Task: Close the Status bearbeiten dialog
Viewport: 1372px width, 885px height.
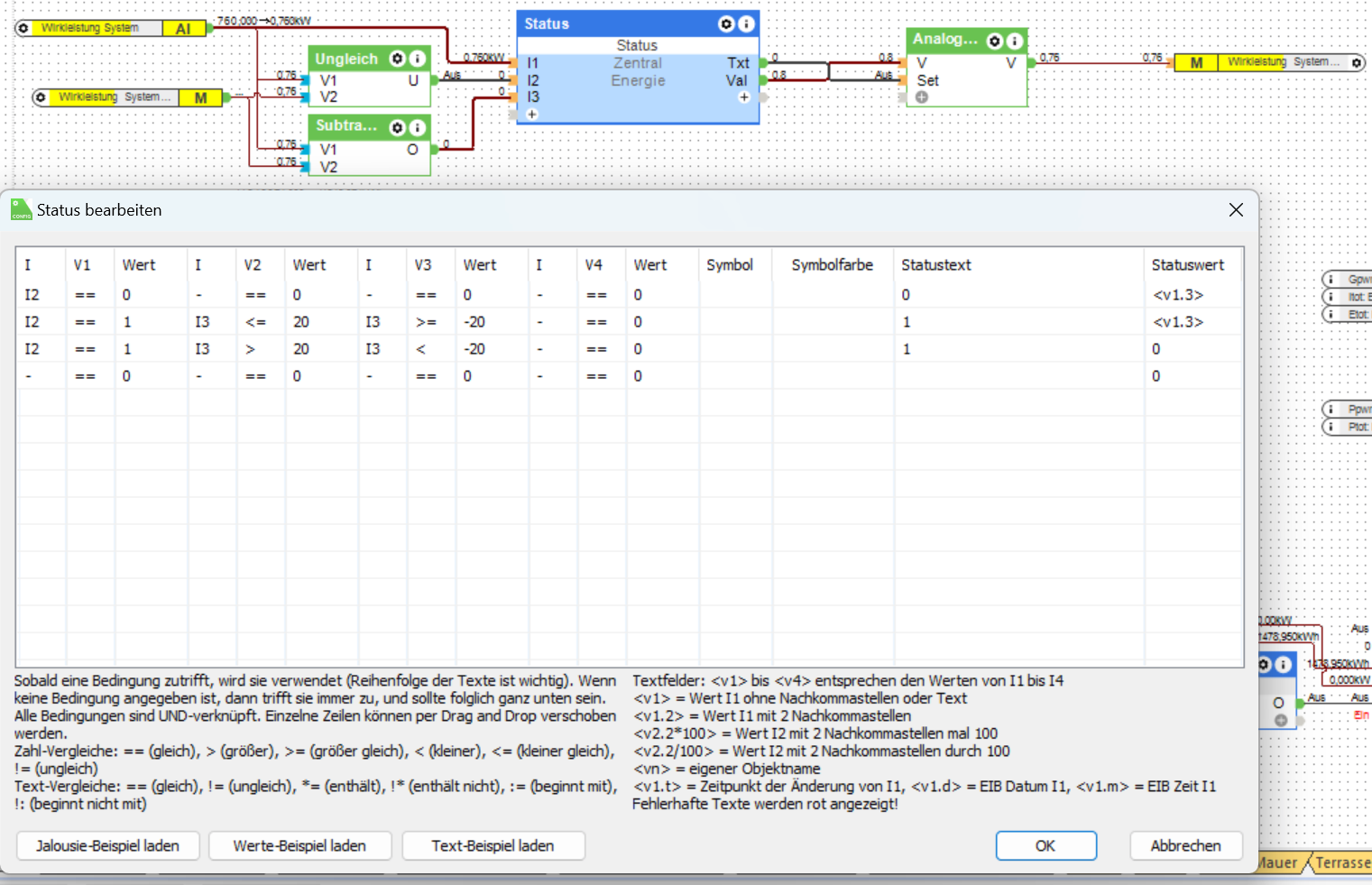Action: point(1236,210)
